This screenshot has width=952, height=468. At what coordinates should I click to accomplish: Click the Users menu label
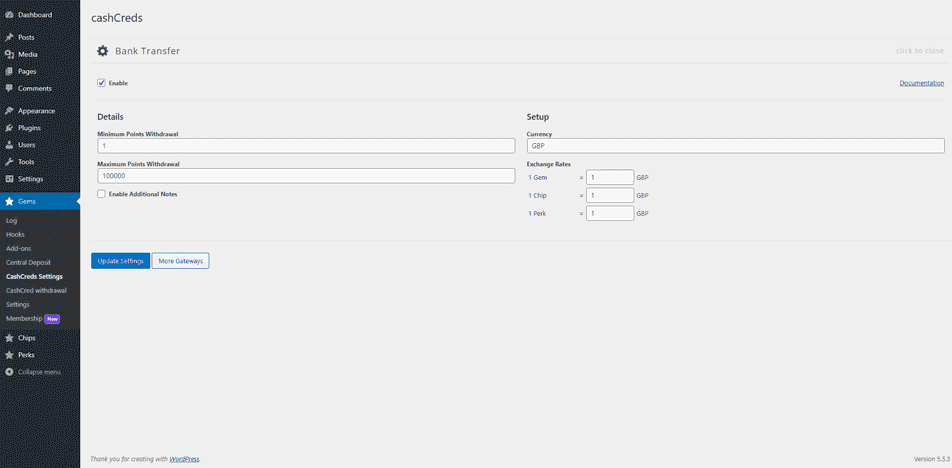[x=27, y=145]
